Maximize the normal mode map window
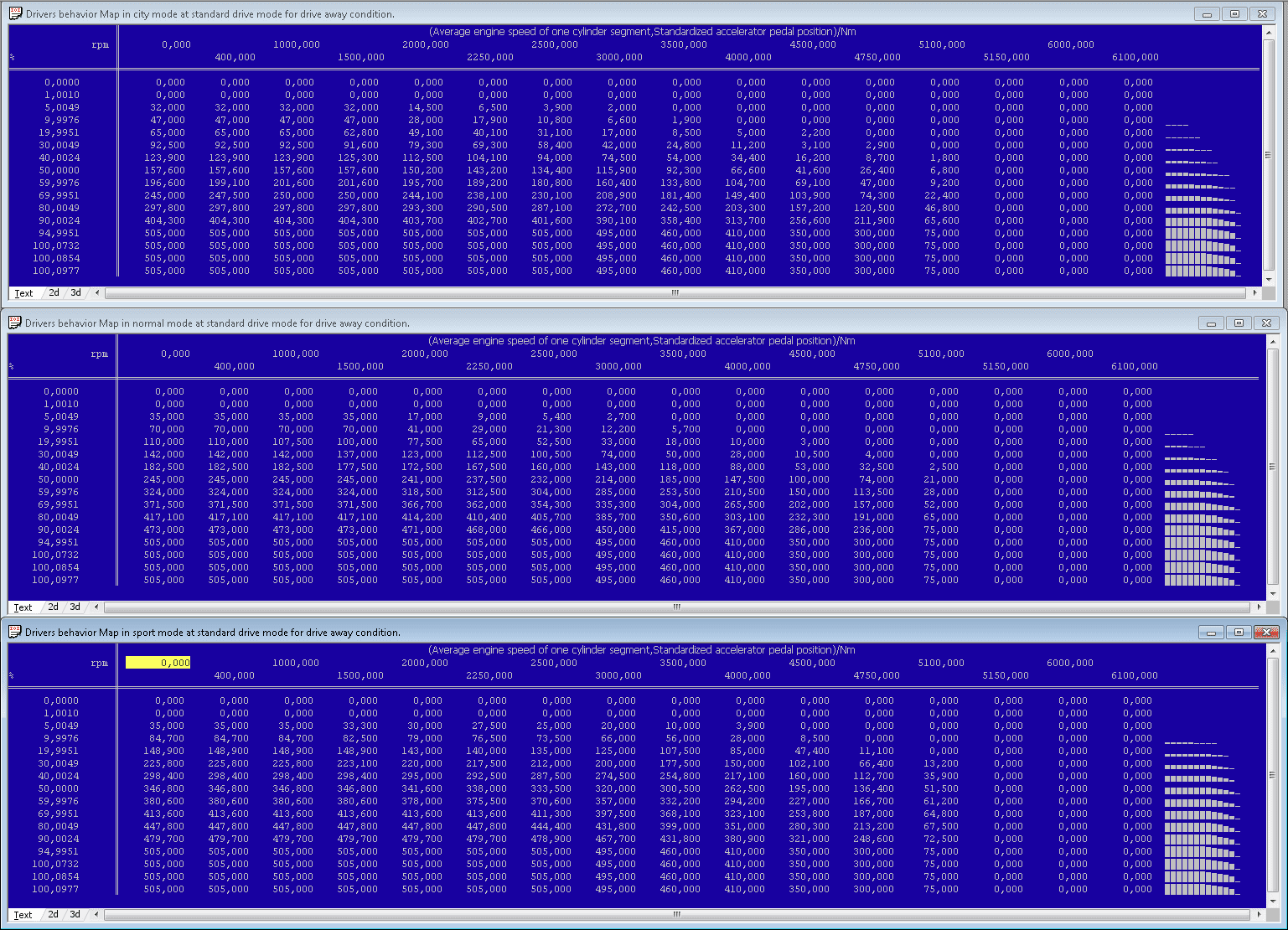1288x930 pixels. pos(1239,323)
